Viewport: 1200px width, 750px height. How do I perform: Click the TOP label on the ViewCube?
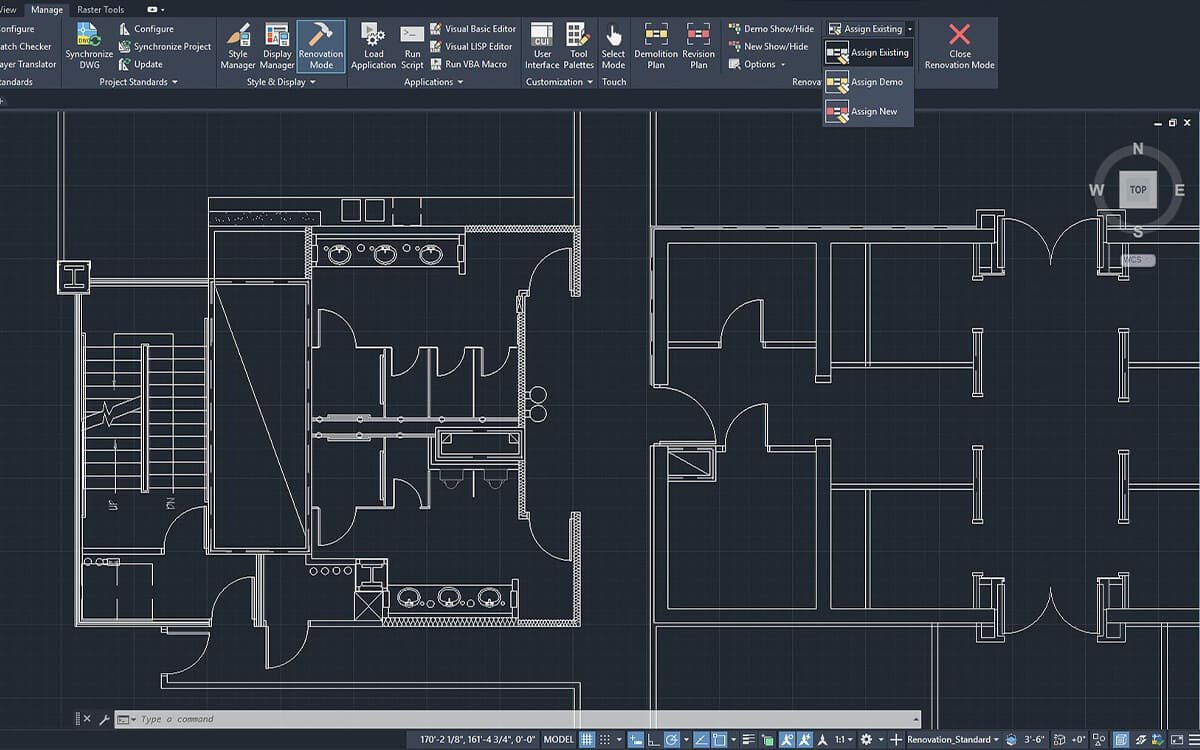point(1137,189)
